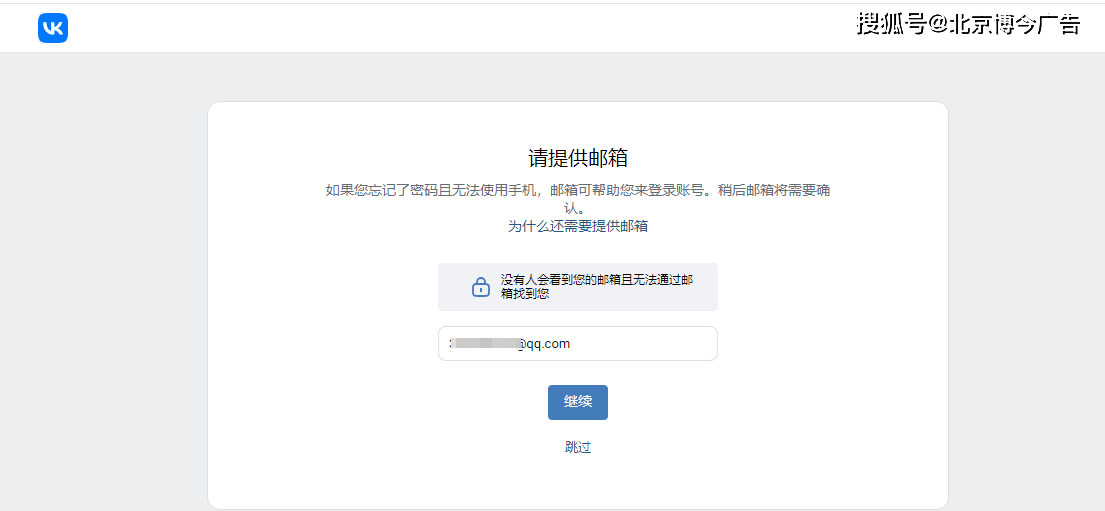Click the VK logo in the header
Image resolution: width=1105 pixels, height=511 pixels.
coord(53,28)
